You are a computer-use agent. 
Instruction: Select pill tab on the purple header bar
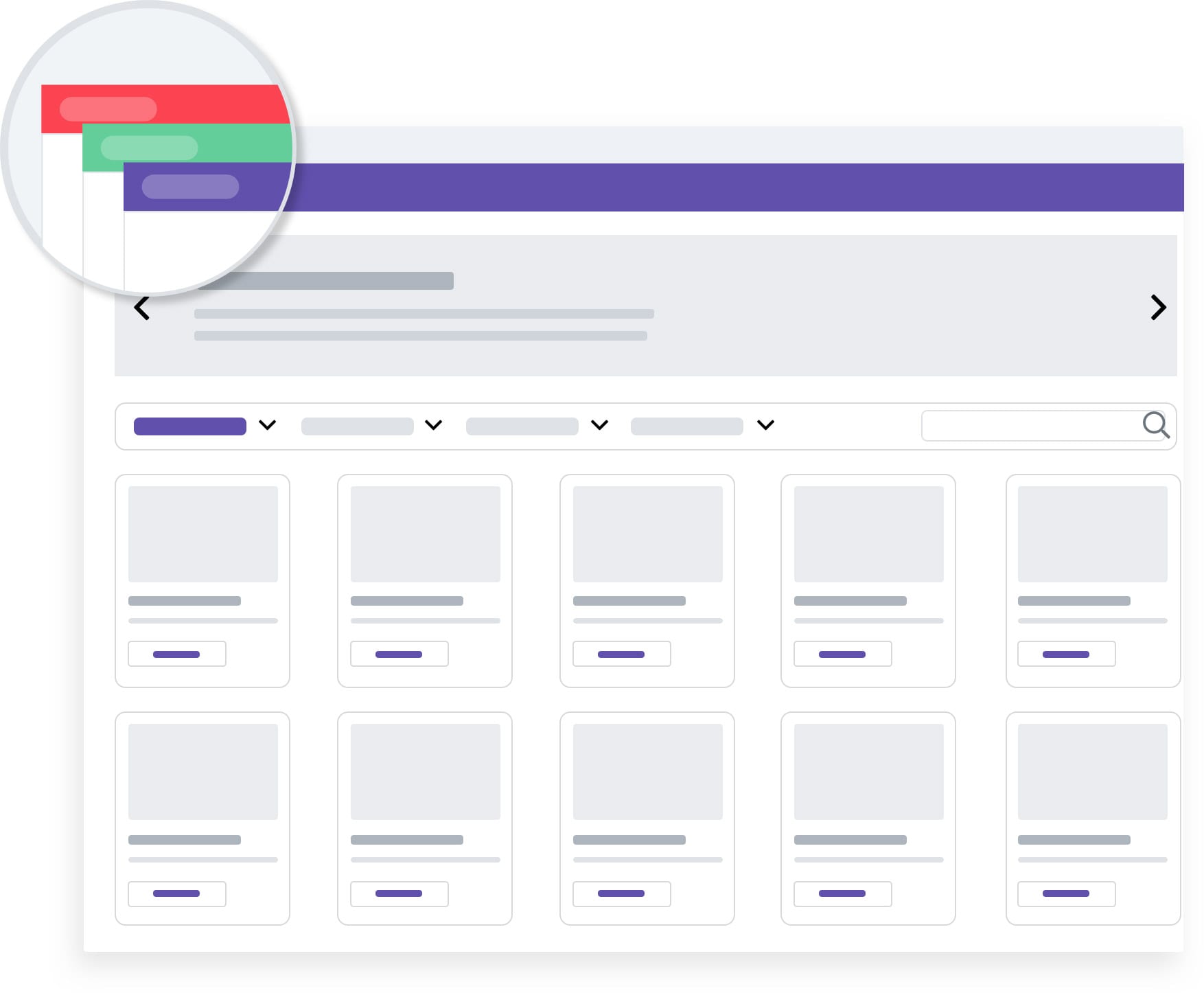pos(191,187)
